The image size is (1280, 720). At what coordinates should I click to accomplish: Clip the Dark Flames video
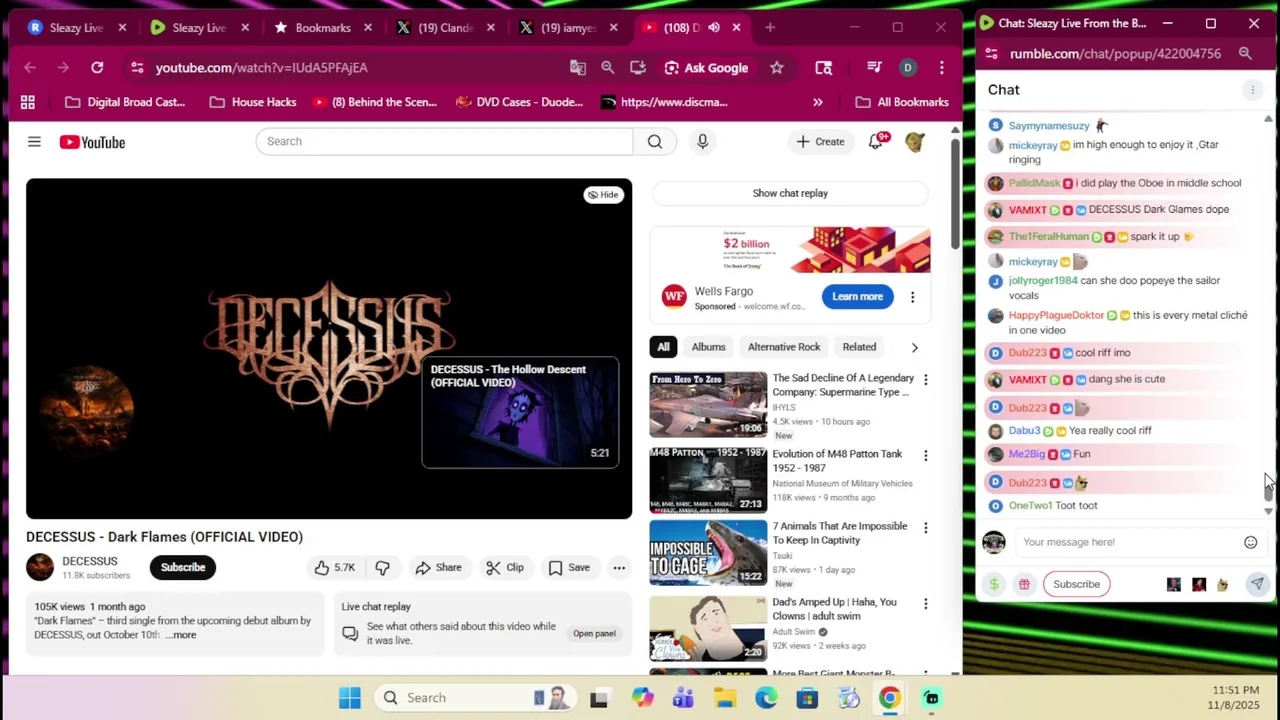click(x=505, y=567)
